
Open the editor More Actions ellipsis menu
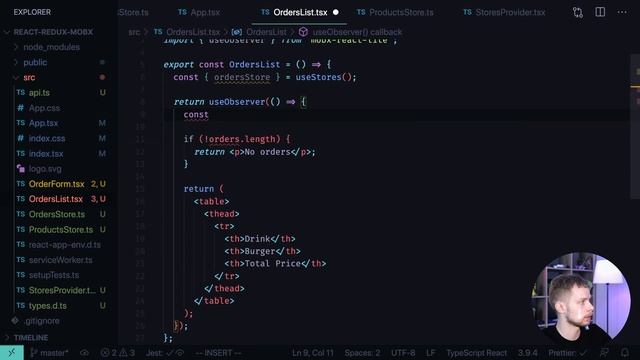tap(622, 12)
